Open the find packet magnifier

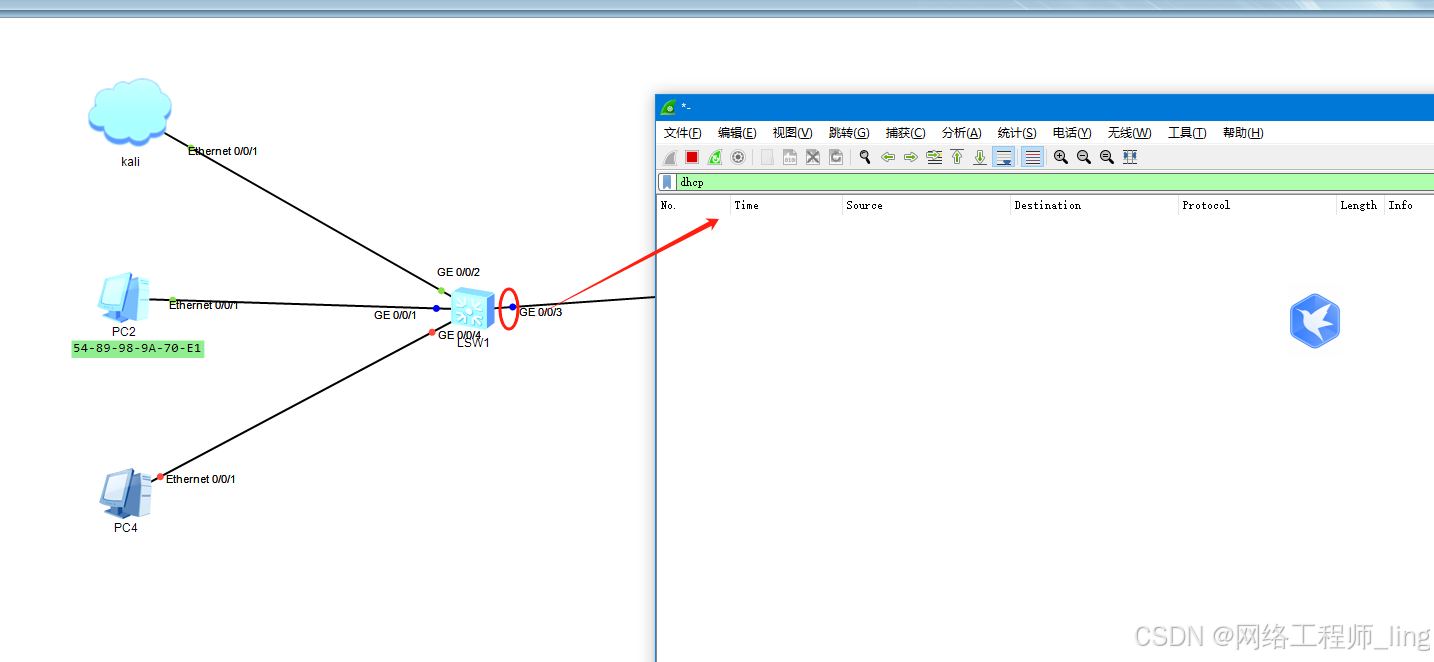pyautogui.click(x=865, y=157)
